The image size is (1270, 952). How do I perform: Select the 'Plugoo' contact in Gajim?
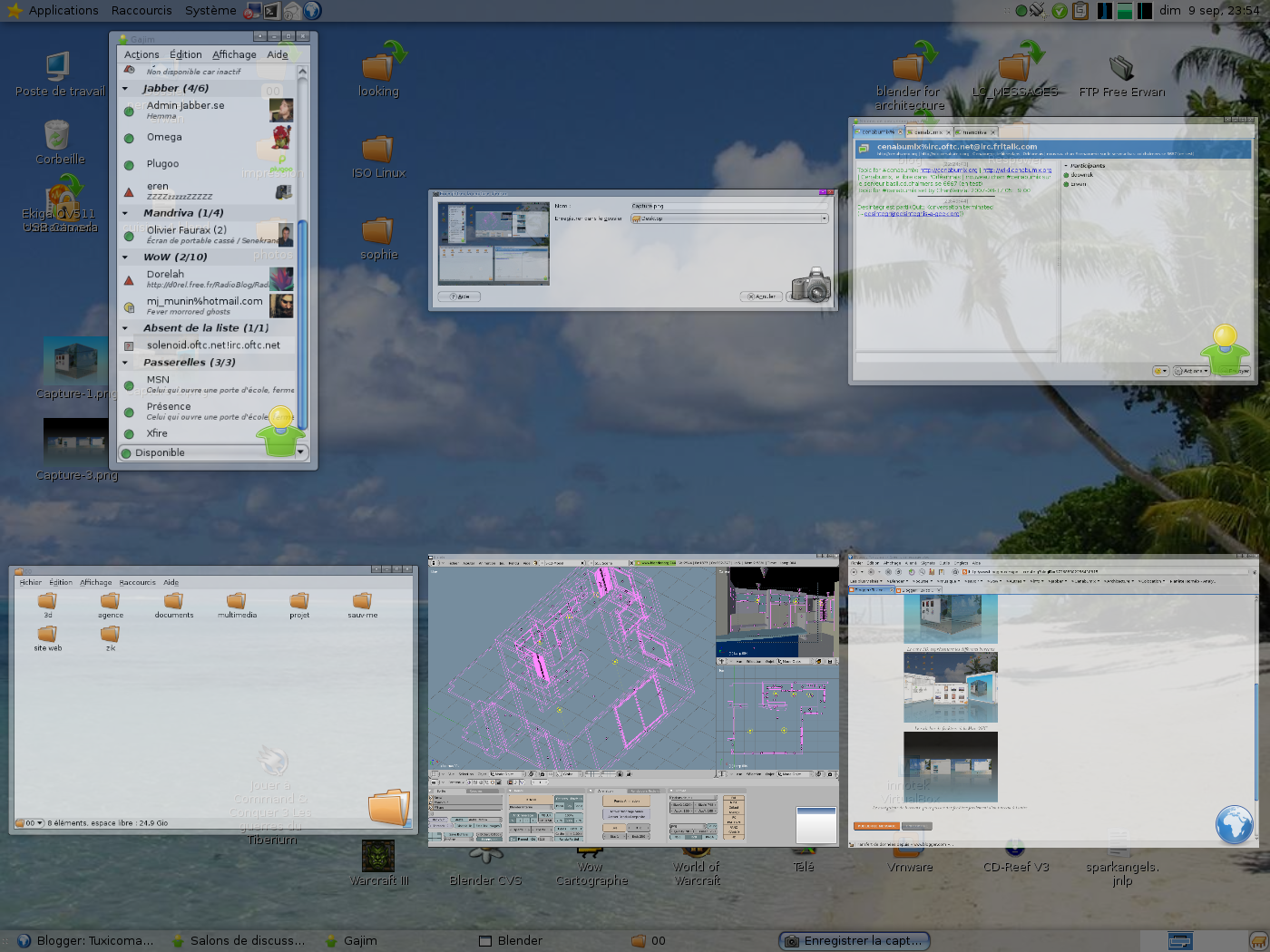[x=209, y=164]
